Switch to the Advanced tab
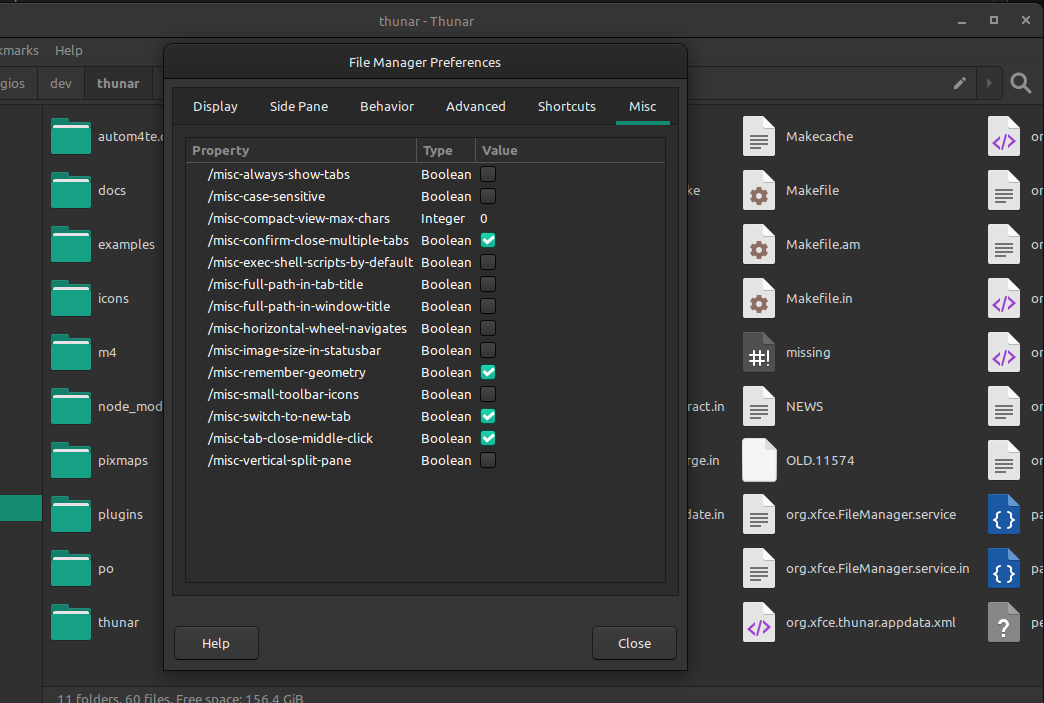Screen dimensions: 1044x703 tap(475, 107)
